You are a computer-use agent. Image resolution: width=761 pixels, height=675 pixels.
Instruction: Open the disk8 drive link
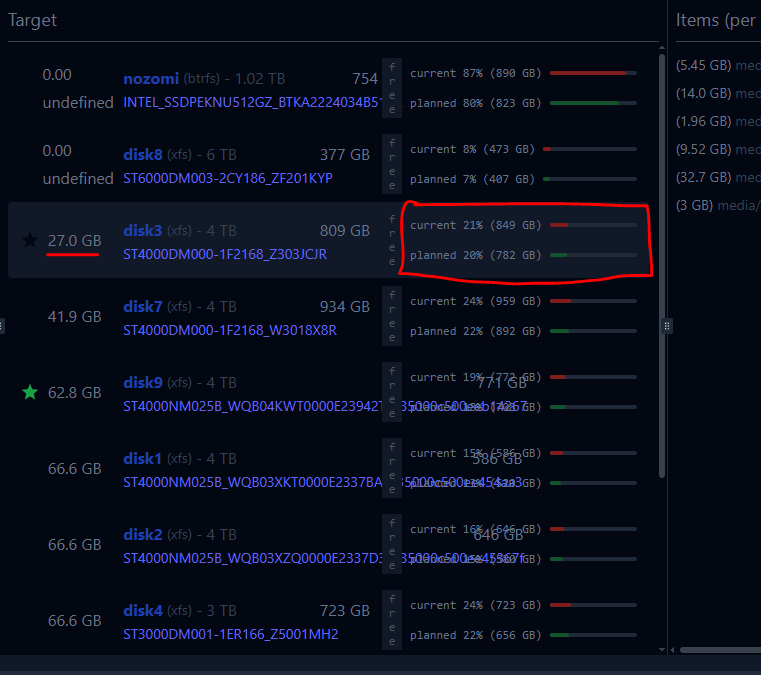pos(143,155)
